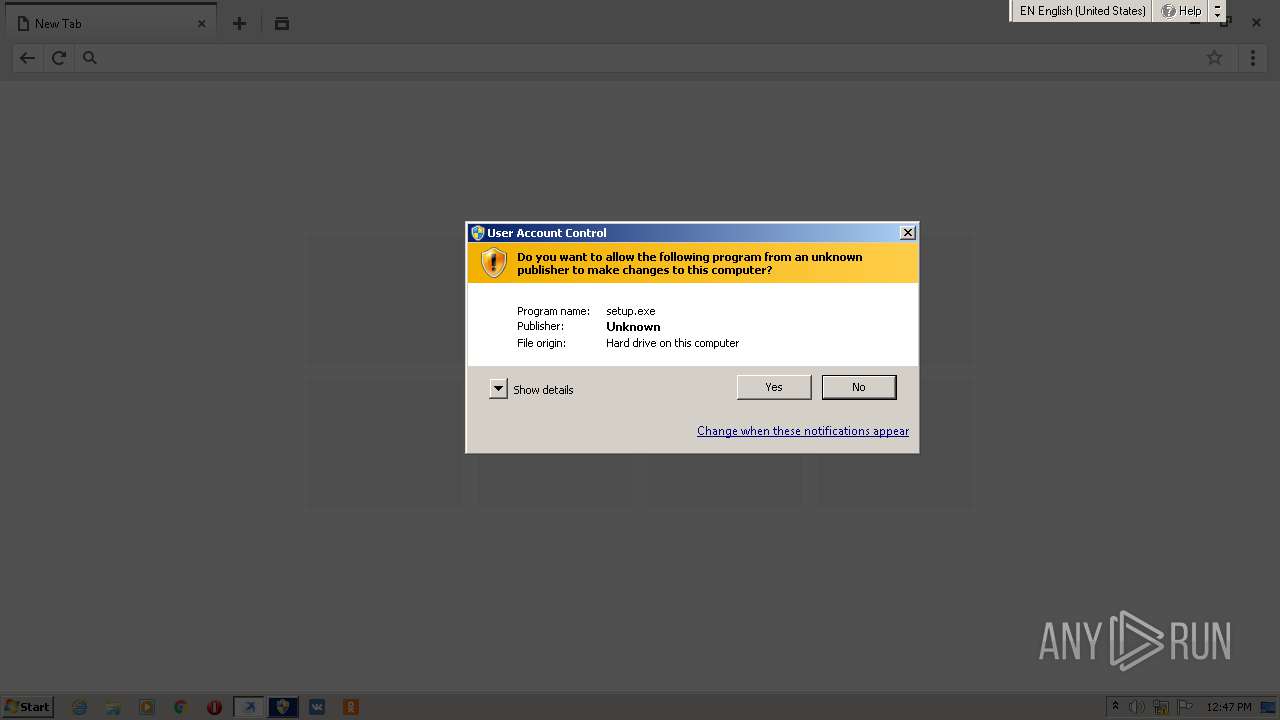Click the setup.exe program name text

tap(631, 311)
